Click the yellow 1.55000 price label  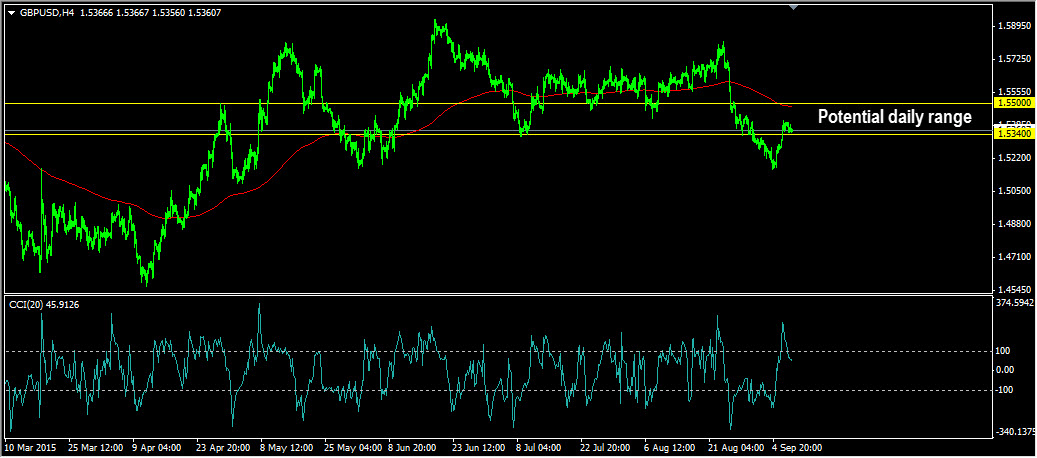tap(1014, 104)
